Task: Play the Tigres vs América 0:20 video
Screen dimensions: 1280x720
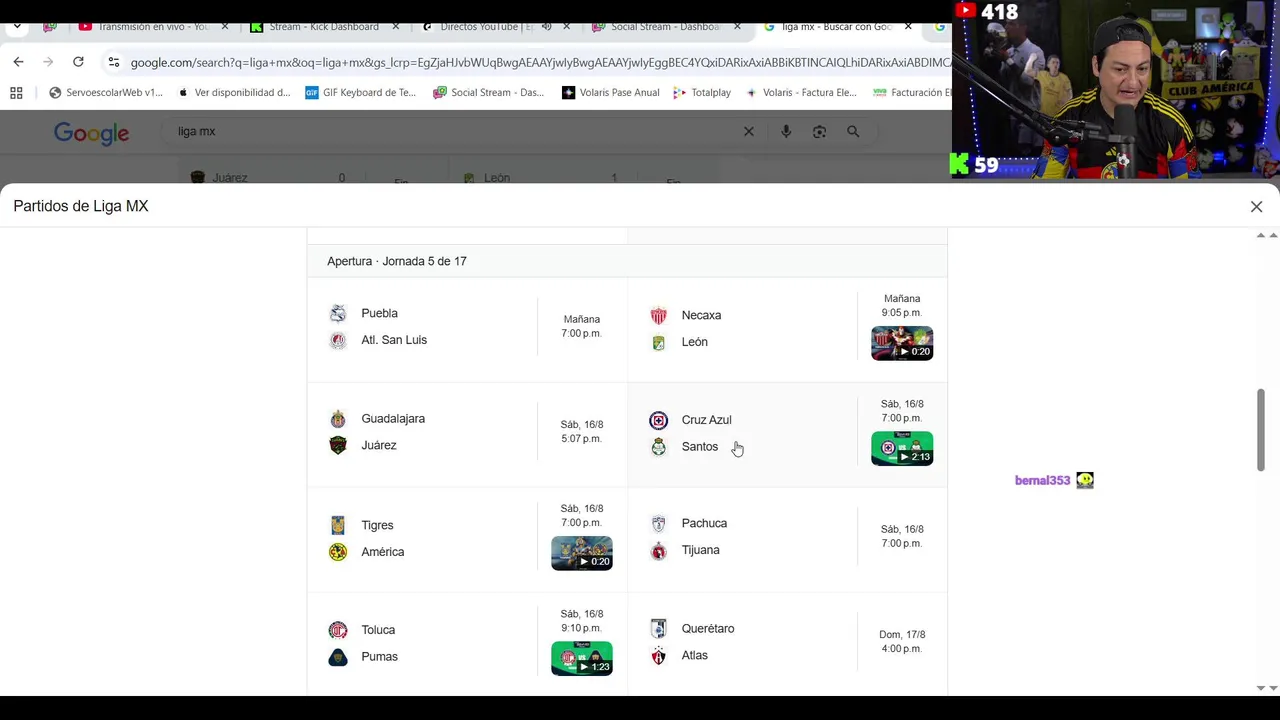Action: tap(582, 553)
